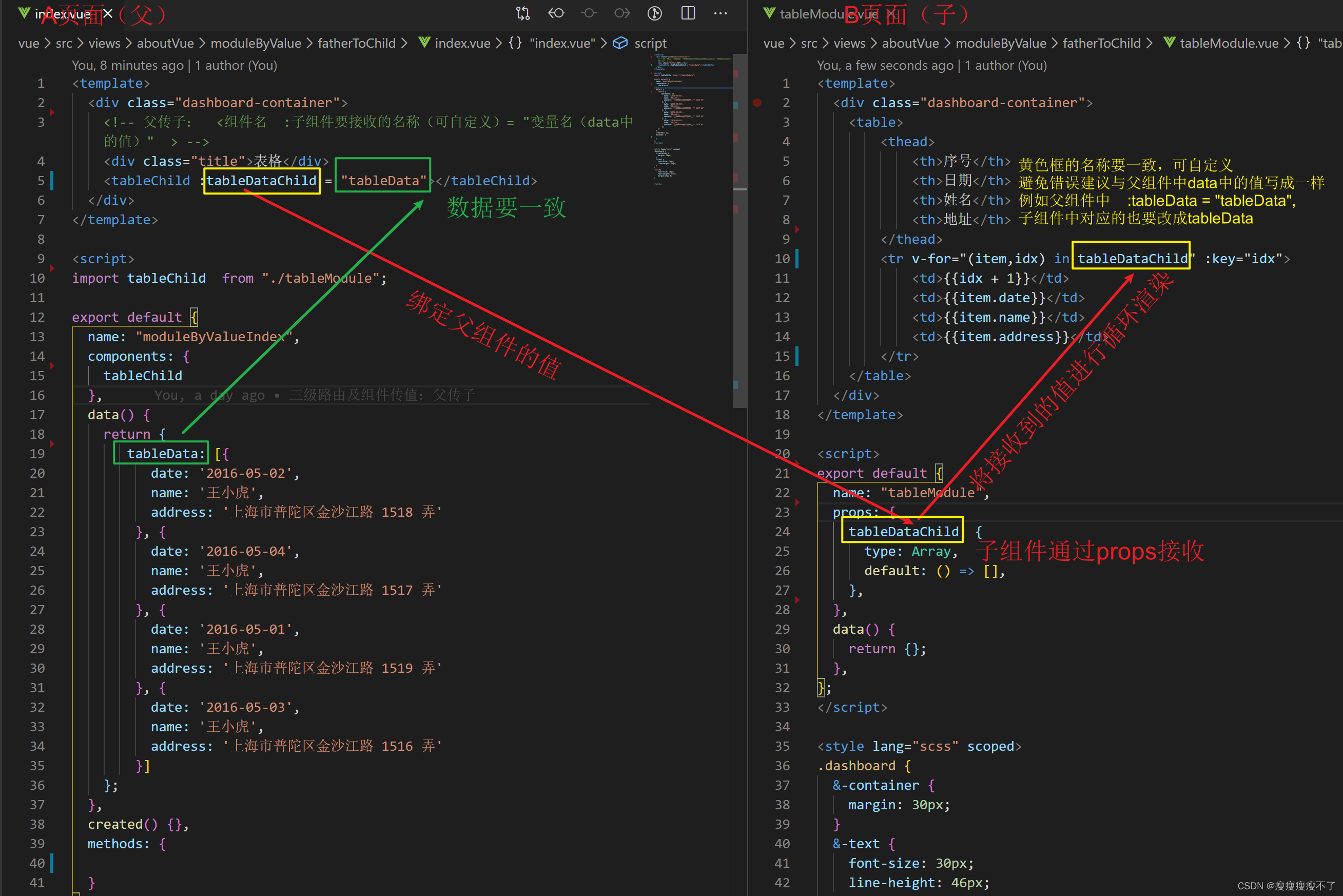Screen dimensions: 1343x896
Task: Open 'tableModule.vue' breadcrumb in right editor
Action: point(1229,44)
